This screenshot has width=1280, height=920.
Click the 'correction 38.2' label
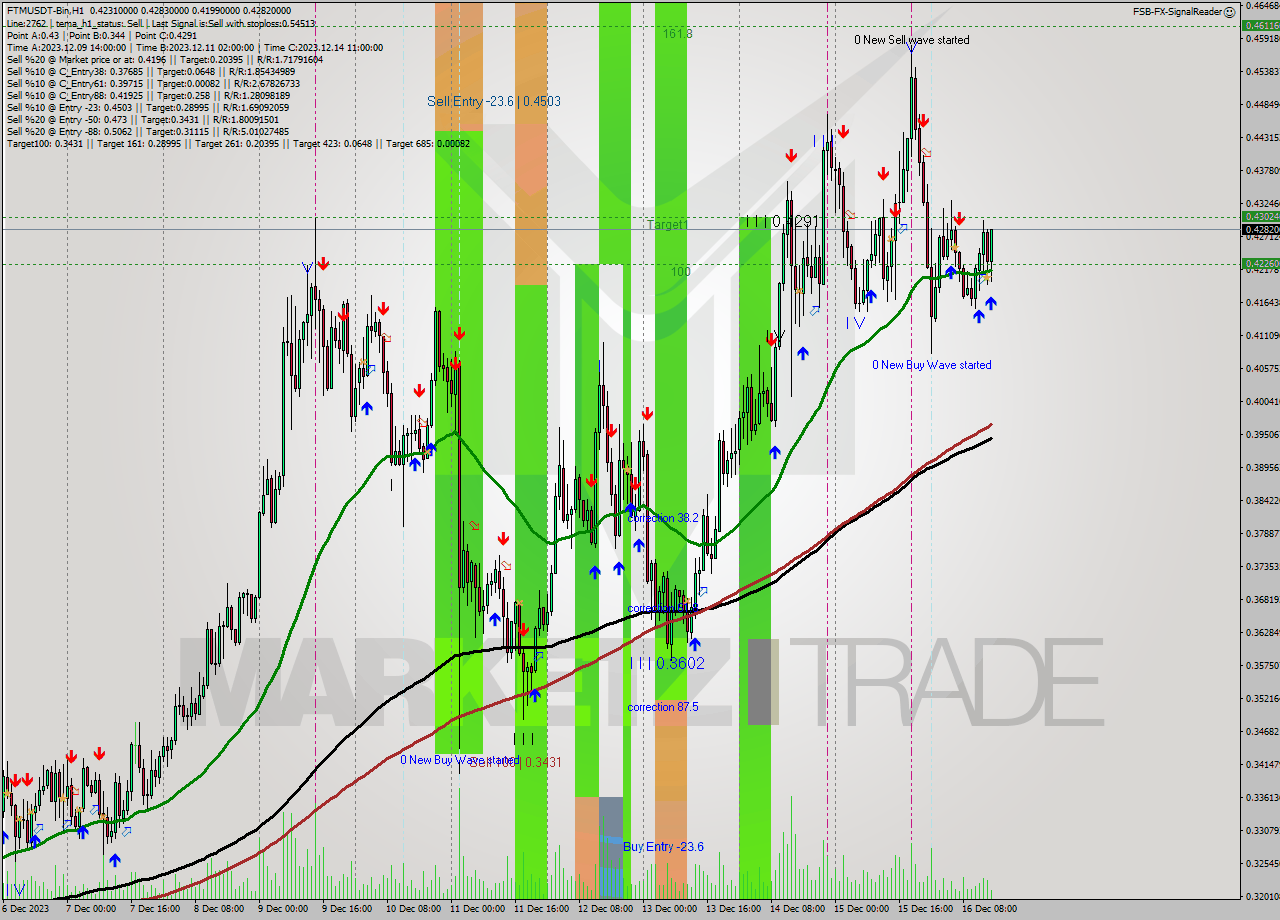click(663, 518)
